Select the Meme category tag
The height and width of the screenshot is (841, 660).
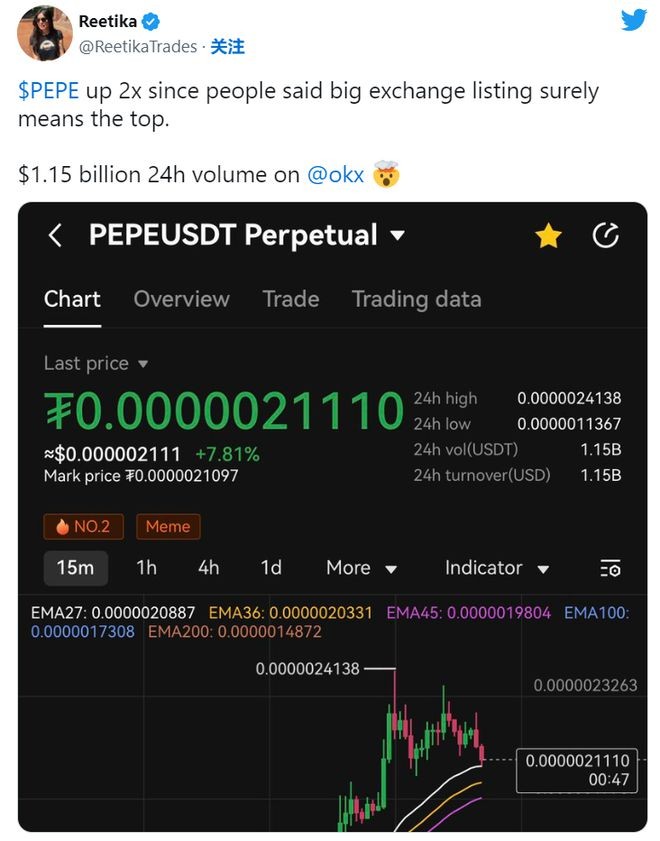point(168,526)
